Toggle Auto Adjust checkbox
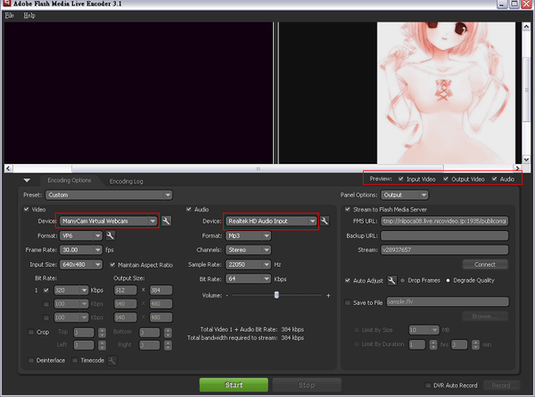The image size is (535, 397). (347, 280)
